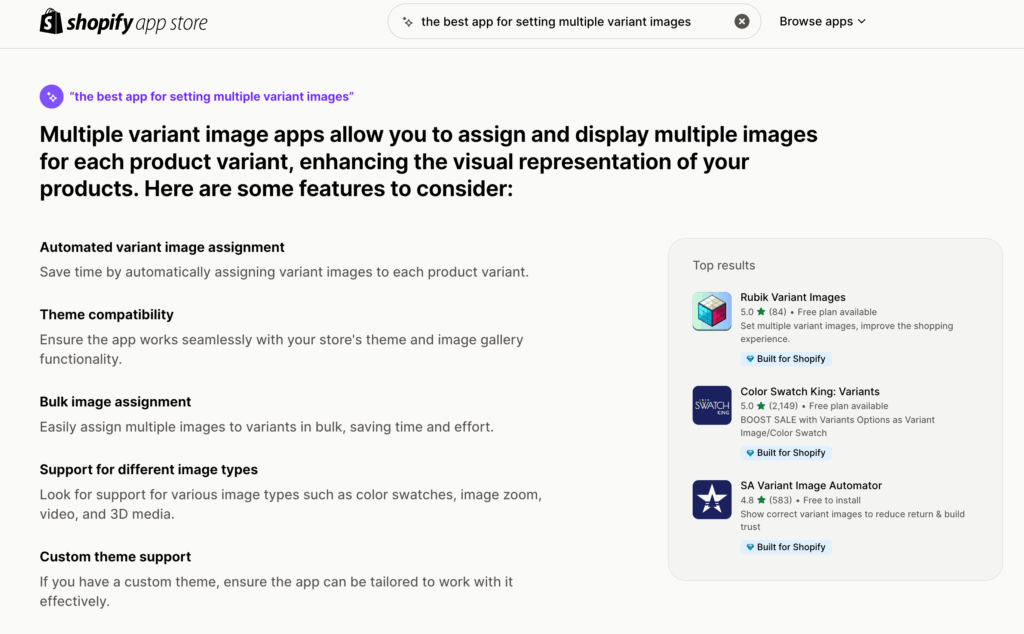
Task: Click the Support for different image types heading
Action: [148, 469]
